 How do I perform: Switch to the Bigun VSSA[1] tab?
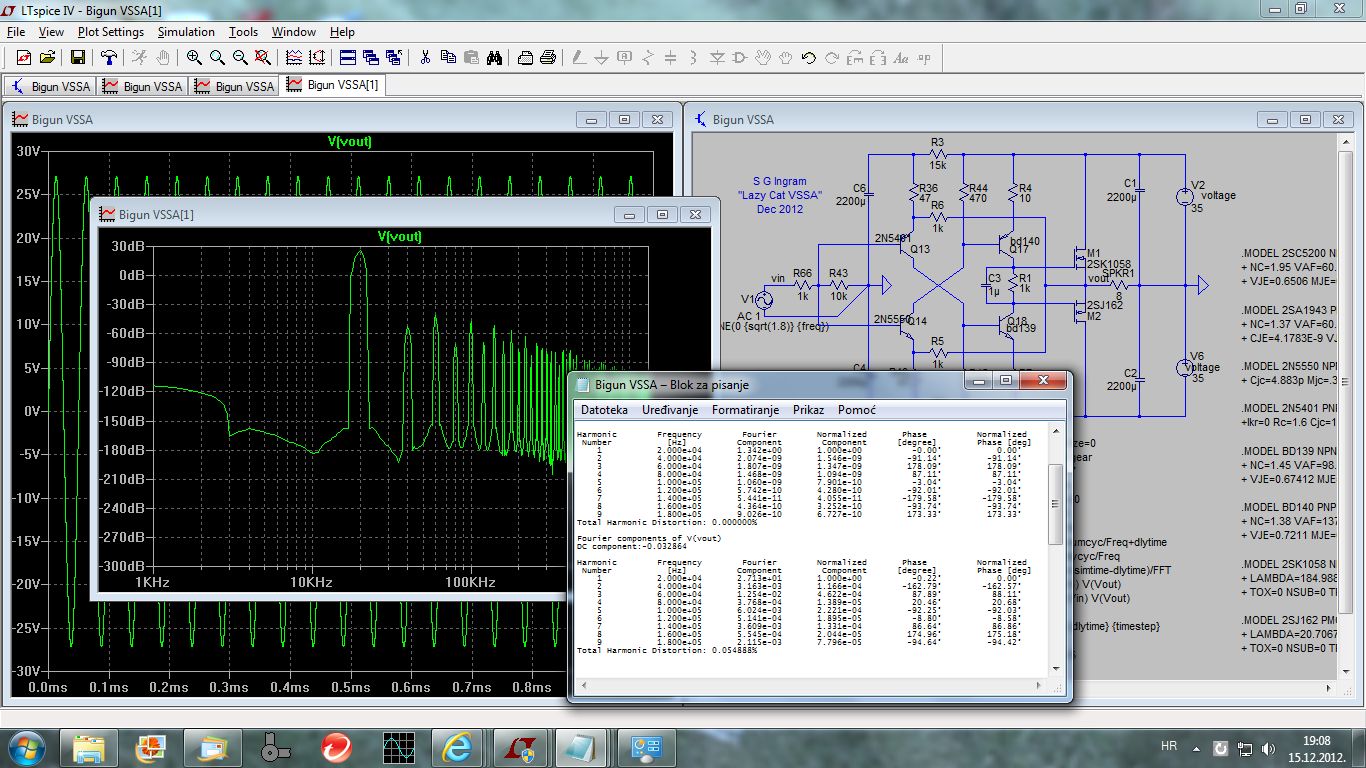tap(332, 85)
